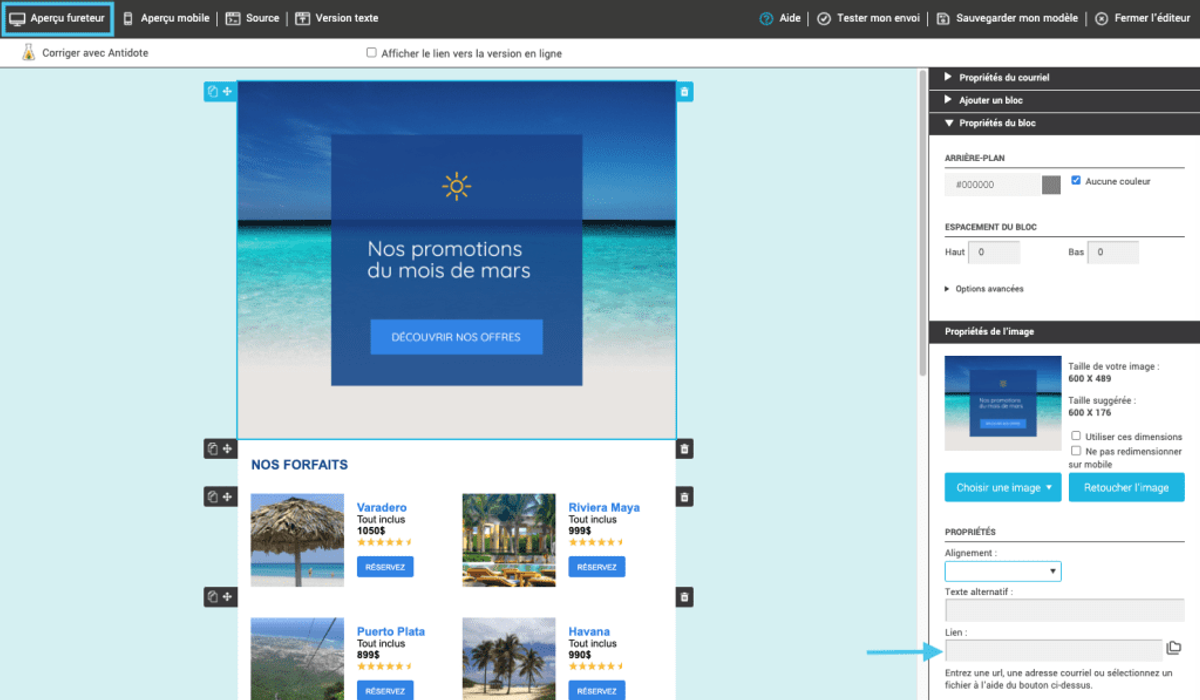Open the background color swatch

click(x=1051, y=185)
